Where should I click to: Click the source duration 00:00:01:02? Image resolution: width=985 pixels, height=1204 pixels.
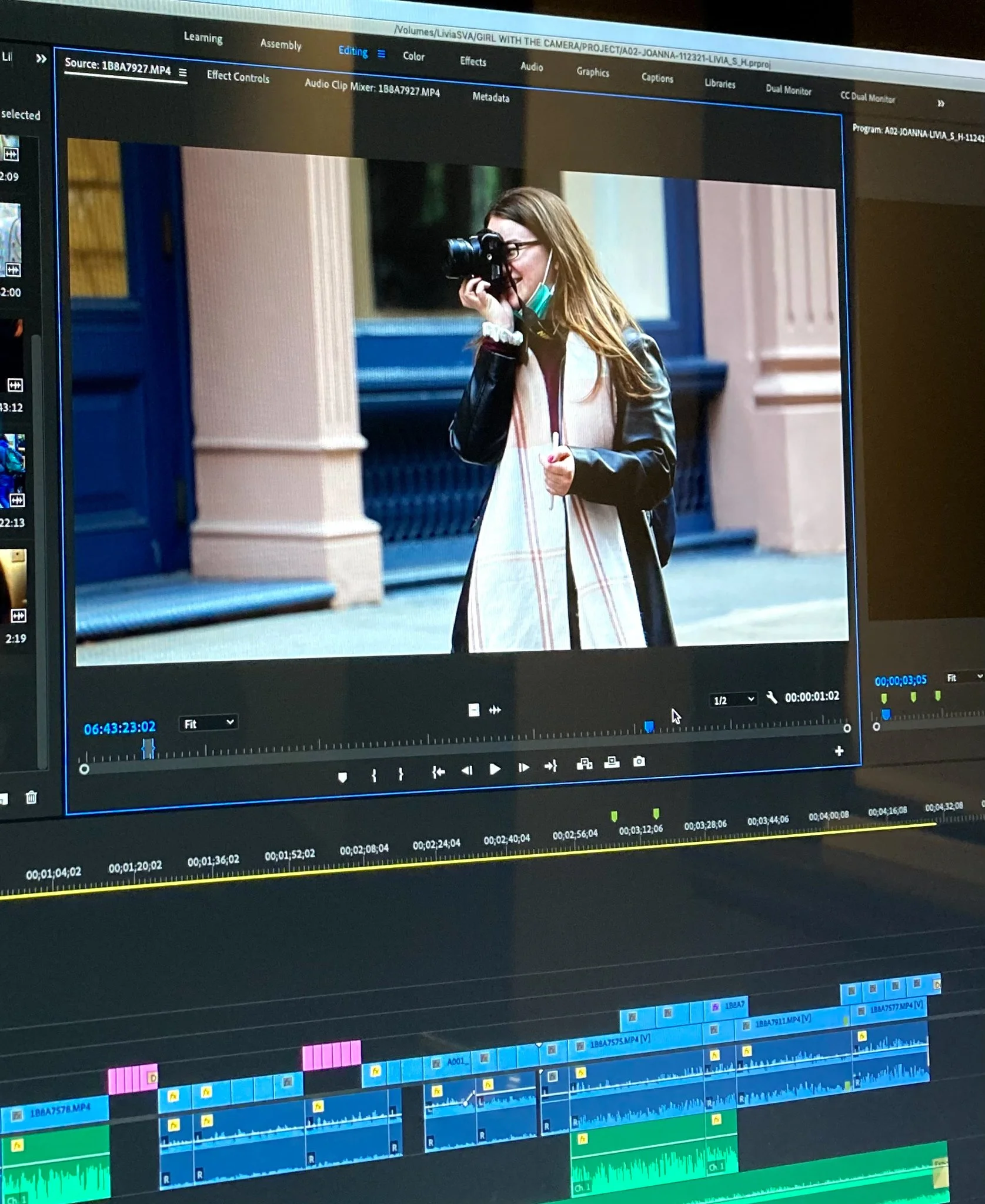pos(812,697)
